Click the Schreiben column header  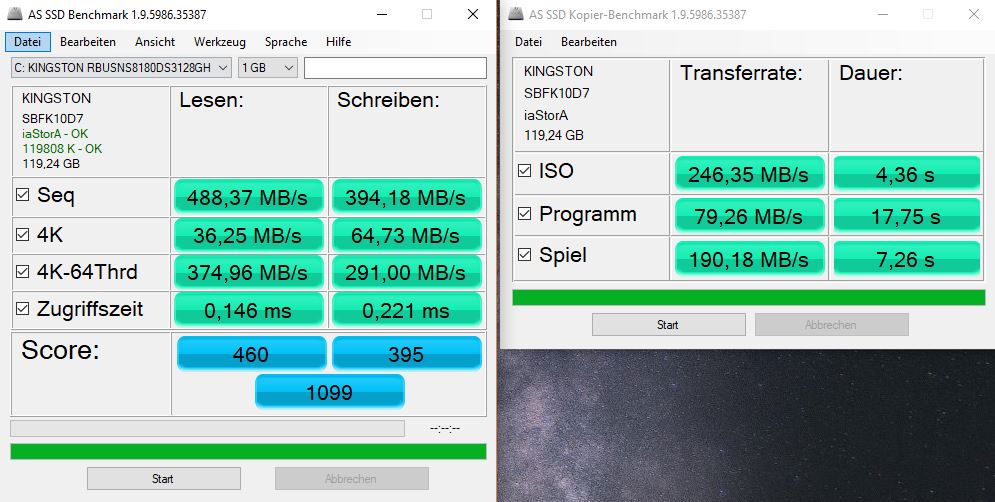pyautogui.click(x=388, y=100)
